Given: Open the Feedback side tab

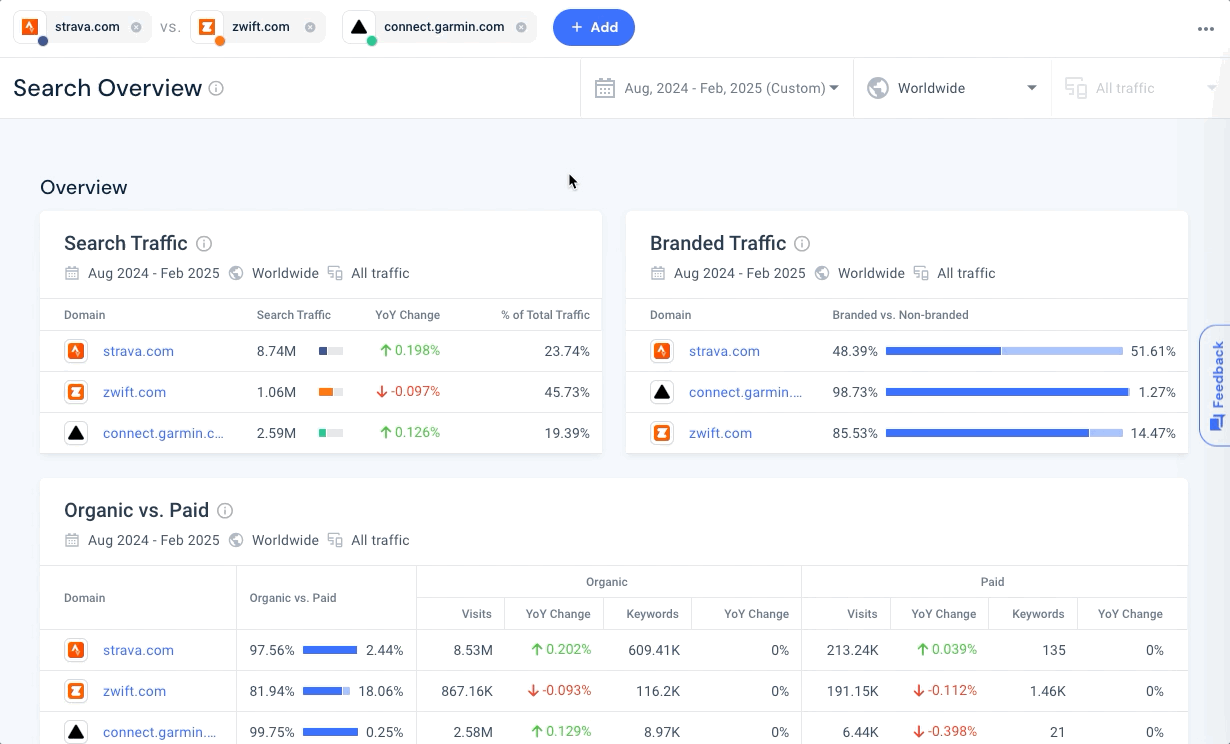Looking at the screenshot, I should pyautogui.click(x=1215, y=385).
